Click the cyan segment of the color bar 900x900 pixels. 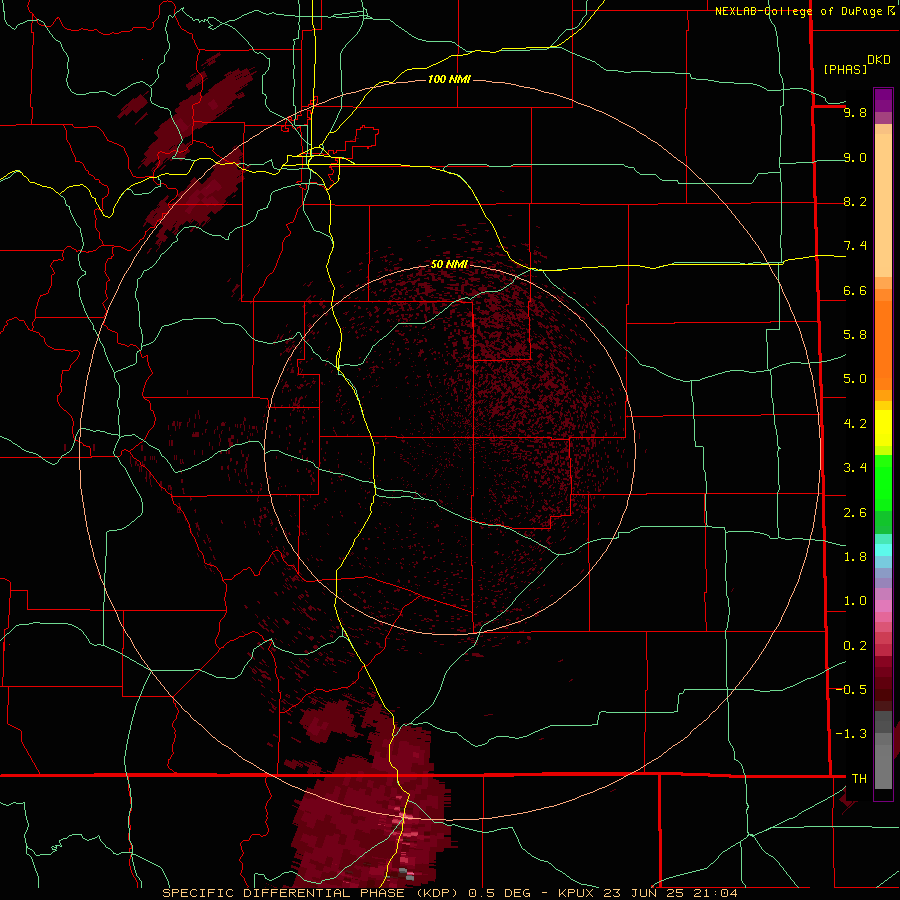883,550
